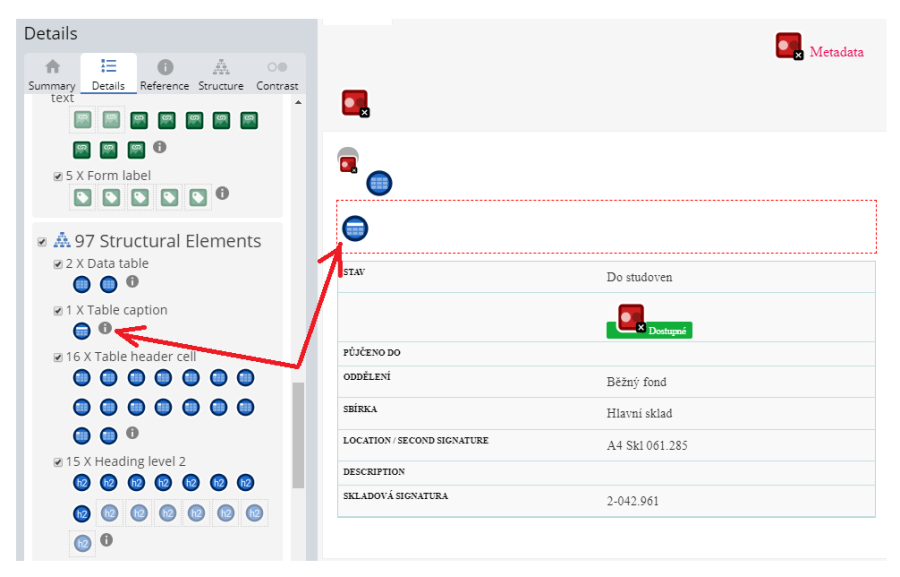Switch to the Contrast tab
Image resolution: width=900 pixels, height=577 pixels.
pyautogui.click(x=277, y=74)
